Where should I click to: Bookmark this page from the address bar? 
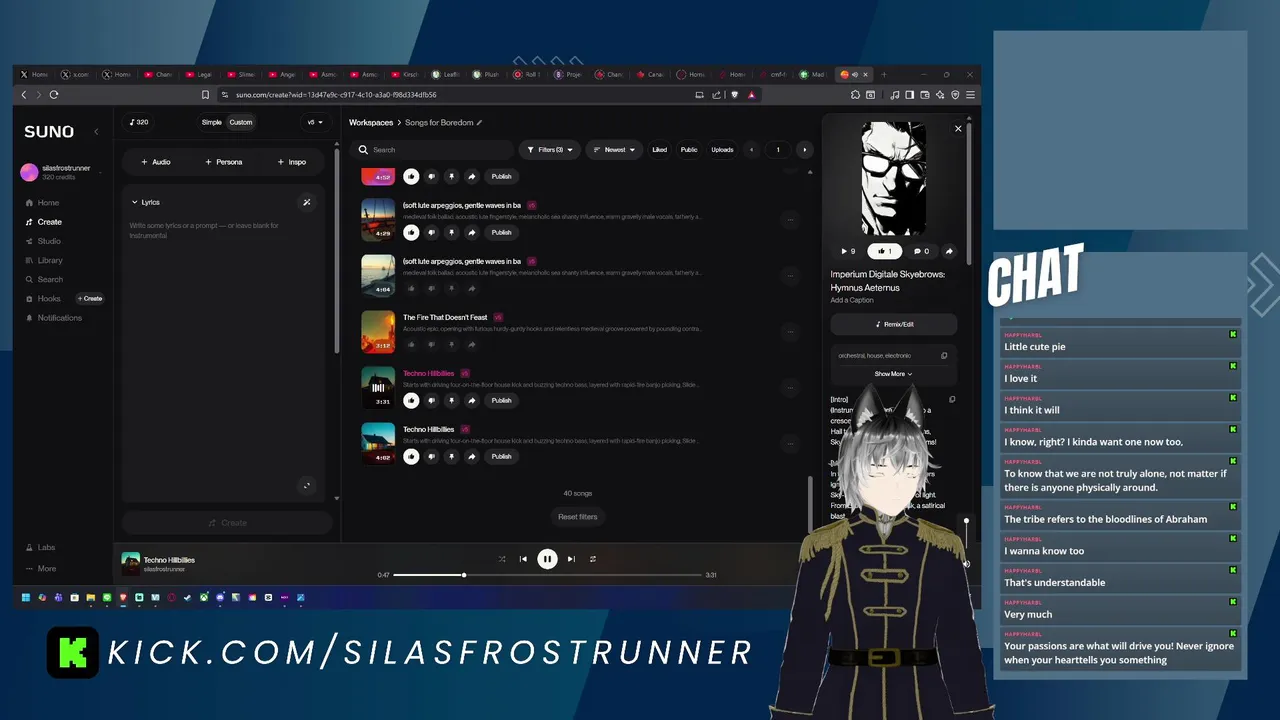[205, 95]
